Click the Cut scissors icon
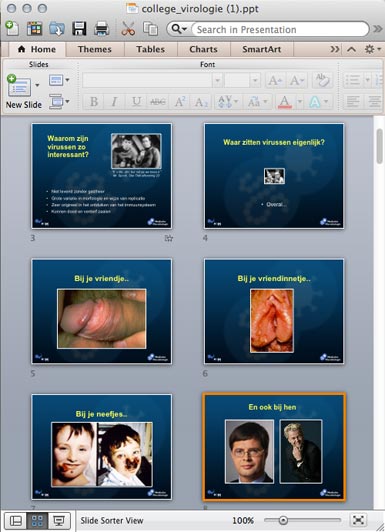This screenshot has height=532, width=385. coord(128,29)
